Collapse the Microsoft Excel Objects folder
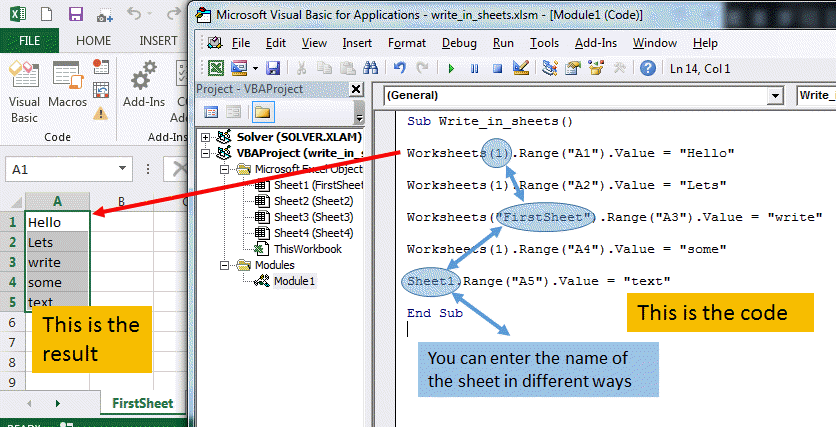This screenshot has width=836, height=427. 224,170
